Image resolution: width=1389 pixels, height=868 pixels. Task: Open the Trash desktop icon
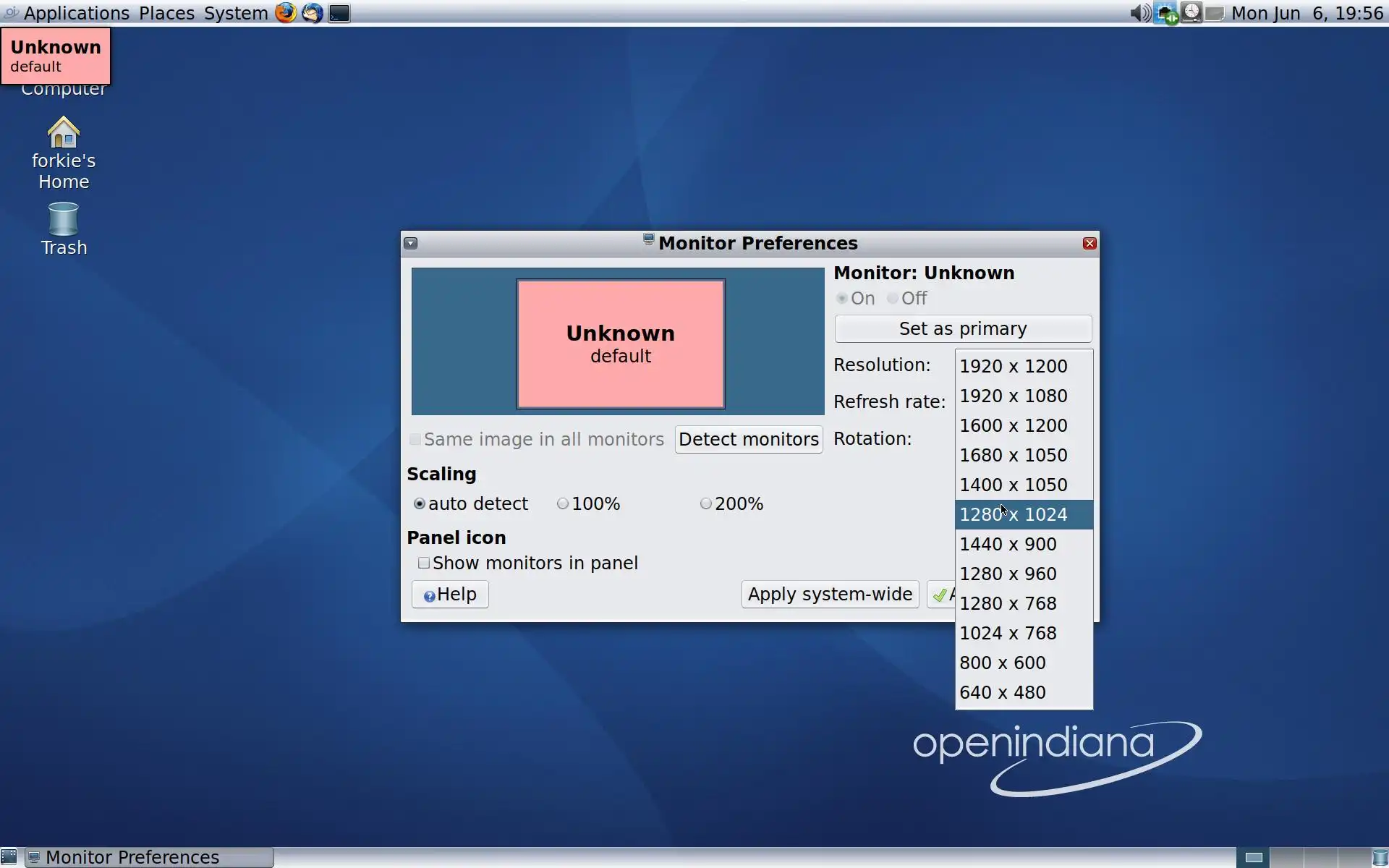pos(64,219)
